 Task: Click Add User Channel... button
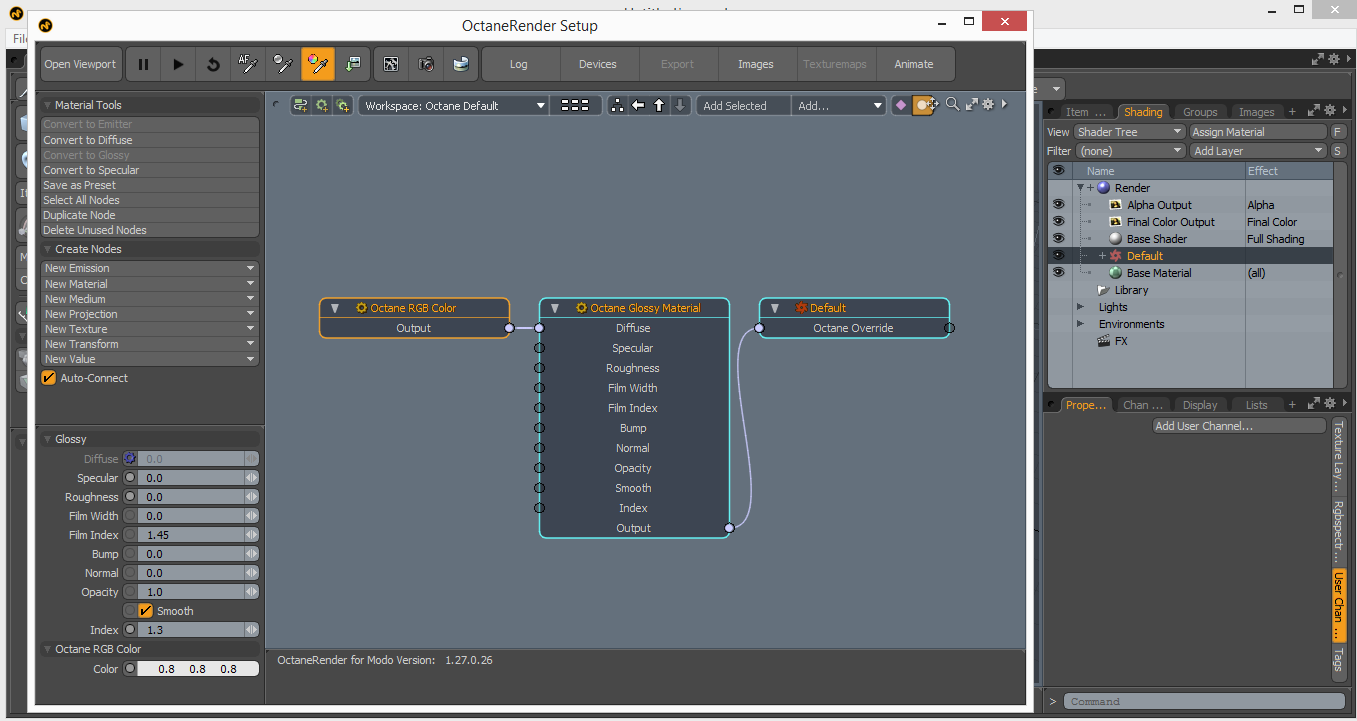coord(1239,426)
